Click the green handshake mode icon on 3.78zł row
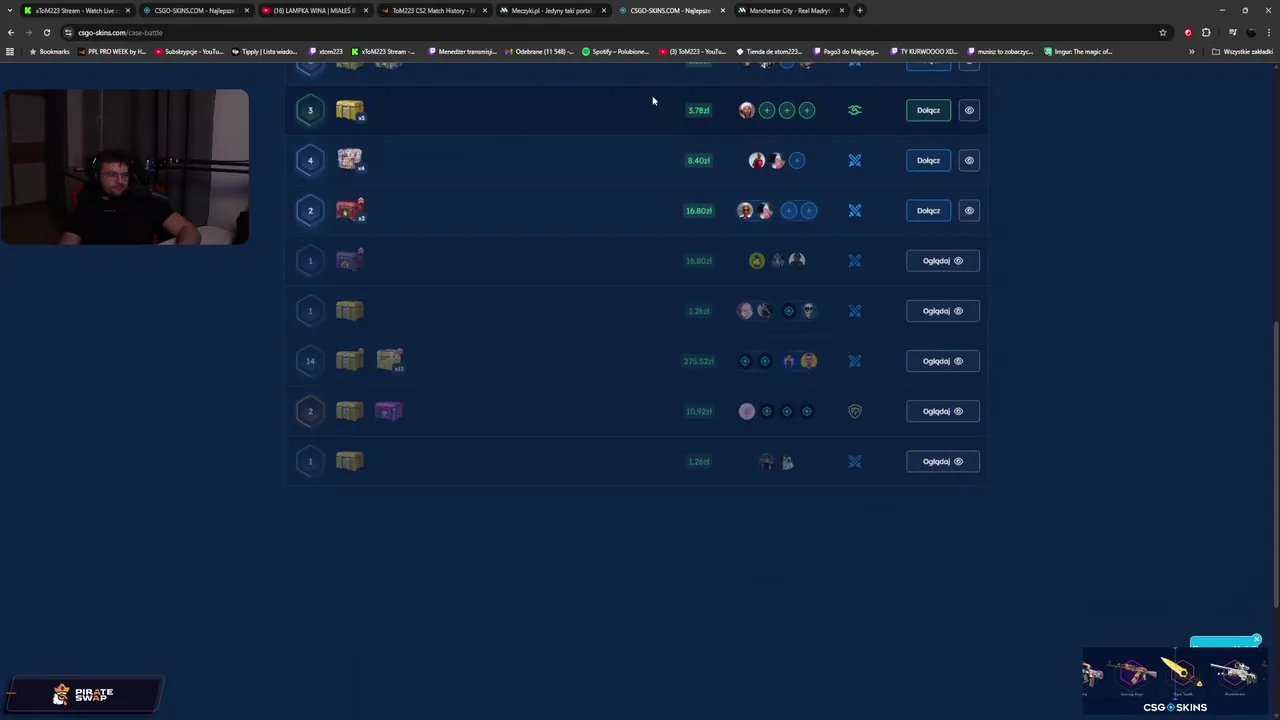Screen dimensions: 1280x720 click(855, 110)
